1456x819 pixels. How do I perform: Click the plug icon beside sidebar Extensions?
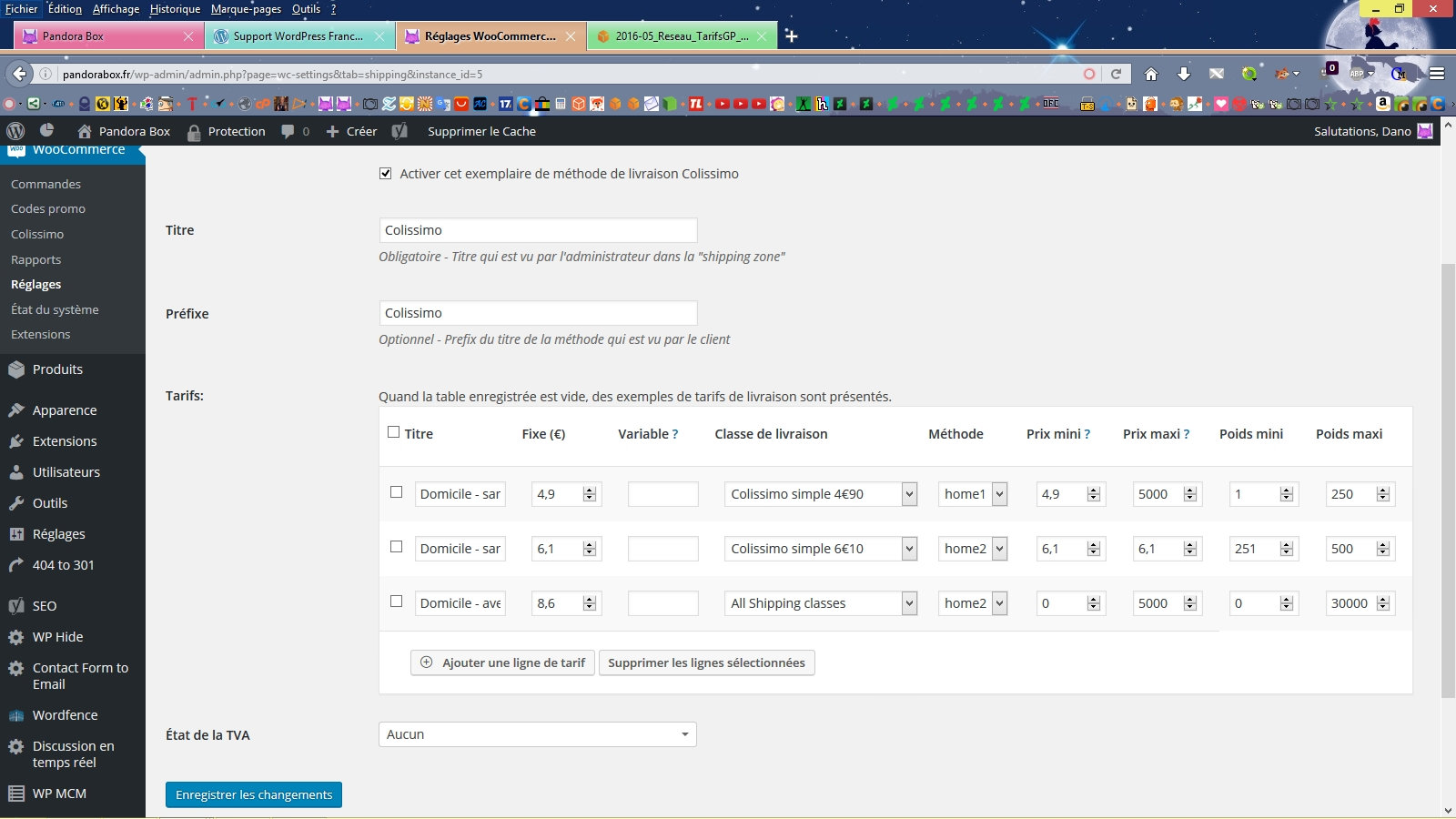16,441
